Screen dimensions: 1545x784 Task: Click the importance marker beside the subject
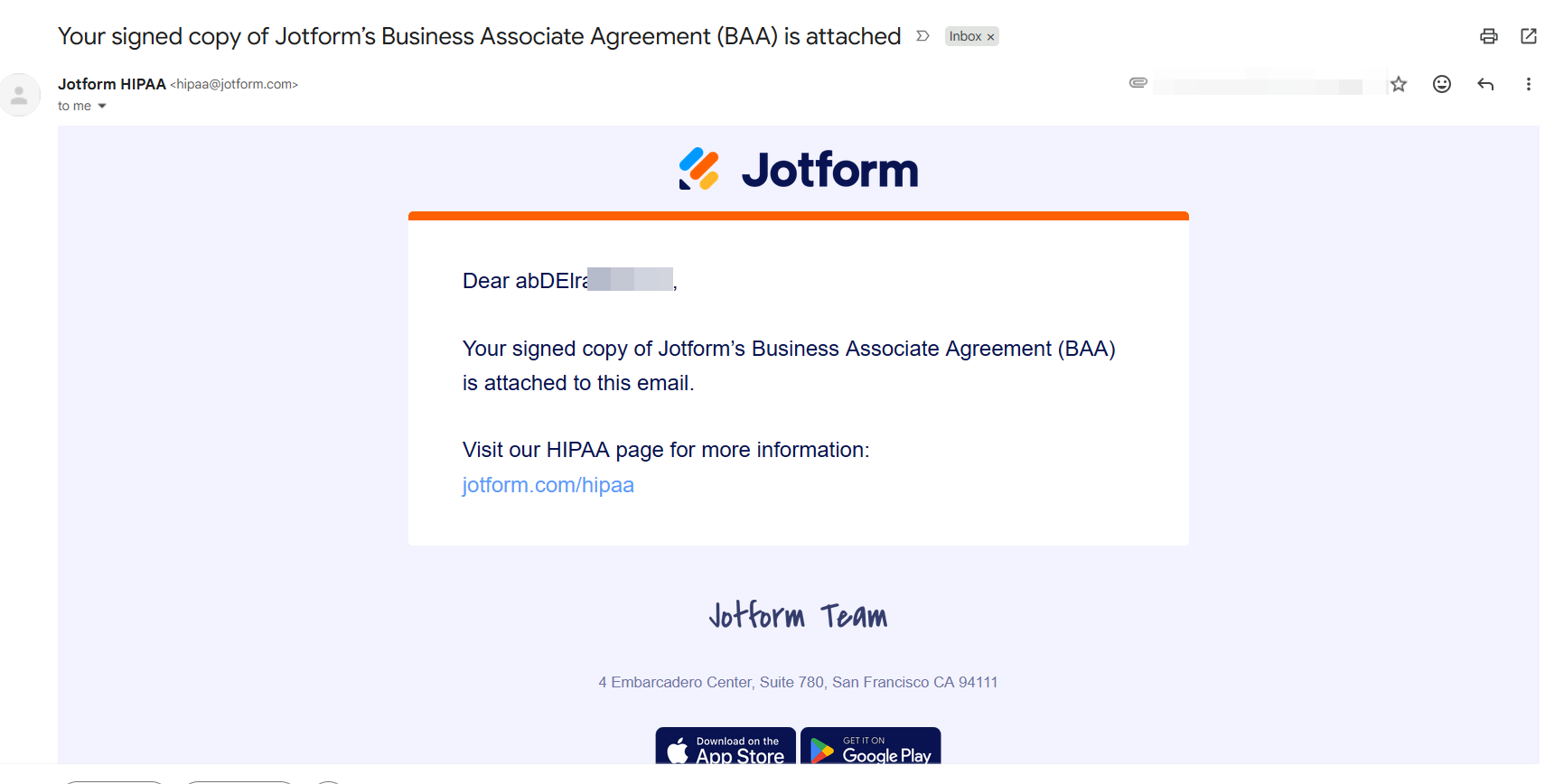click(x=922, y=36)
